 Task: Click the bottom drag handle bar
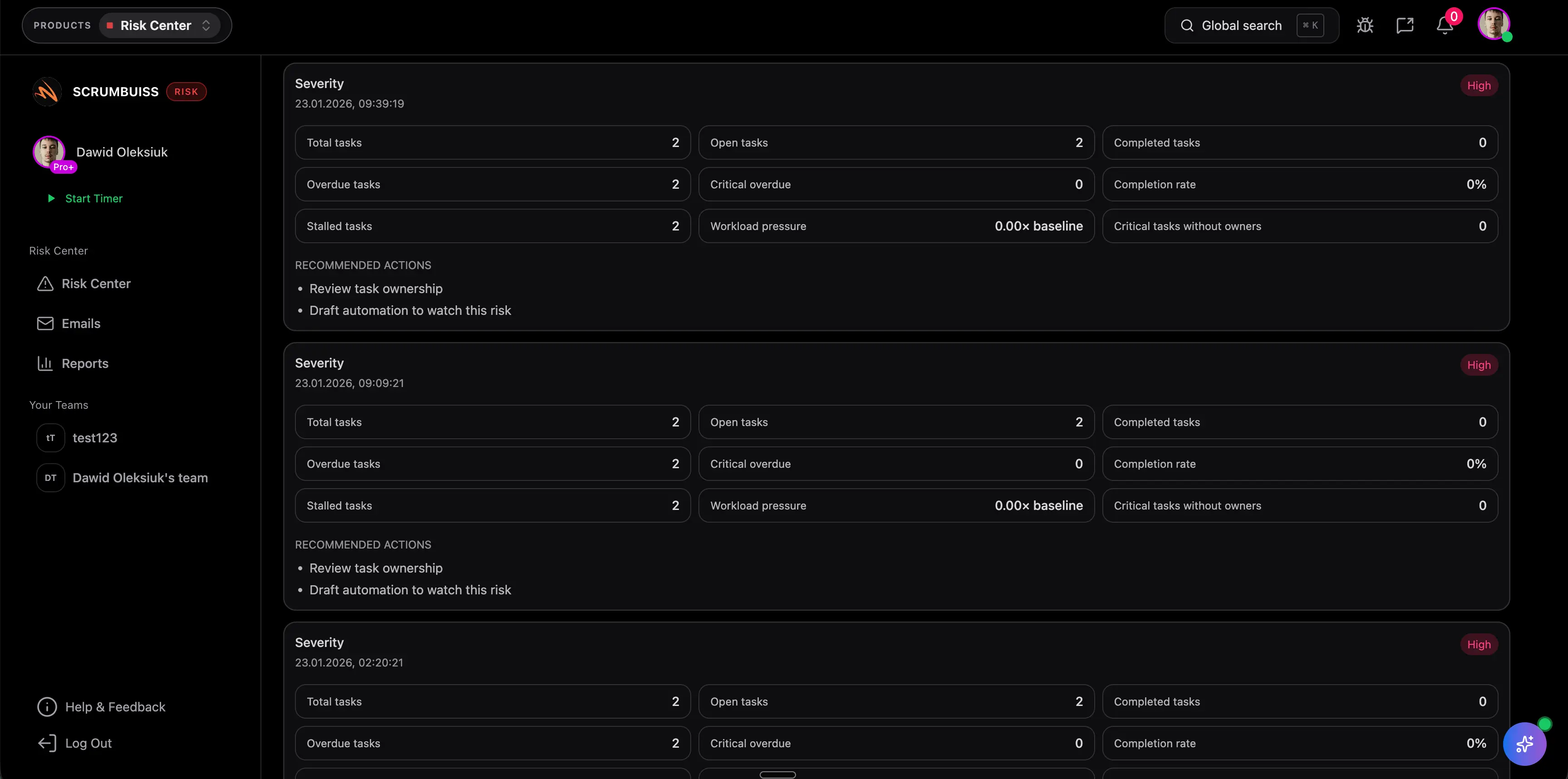[777, 774]
